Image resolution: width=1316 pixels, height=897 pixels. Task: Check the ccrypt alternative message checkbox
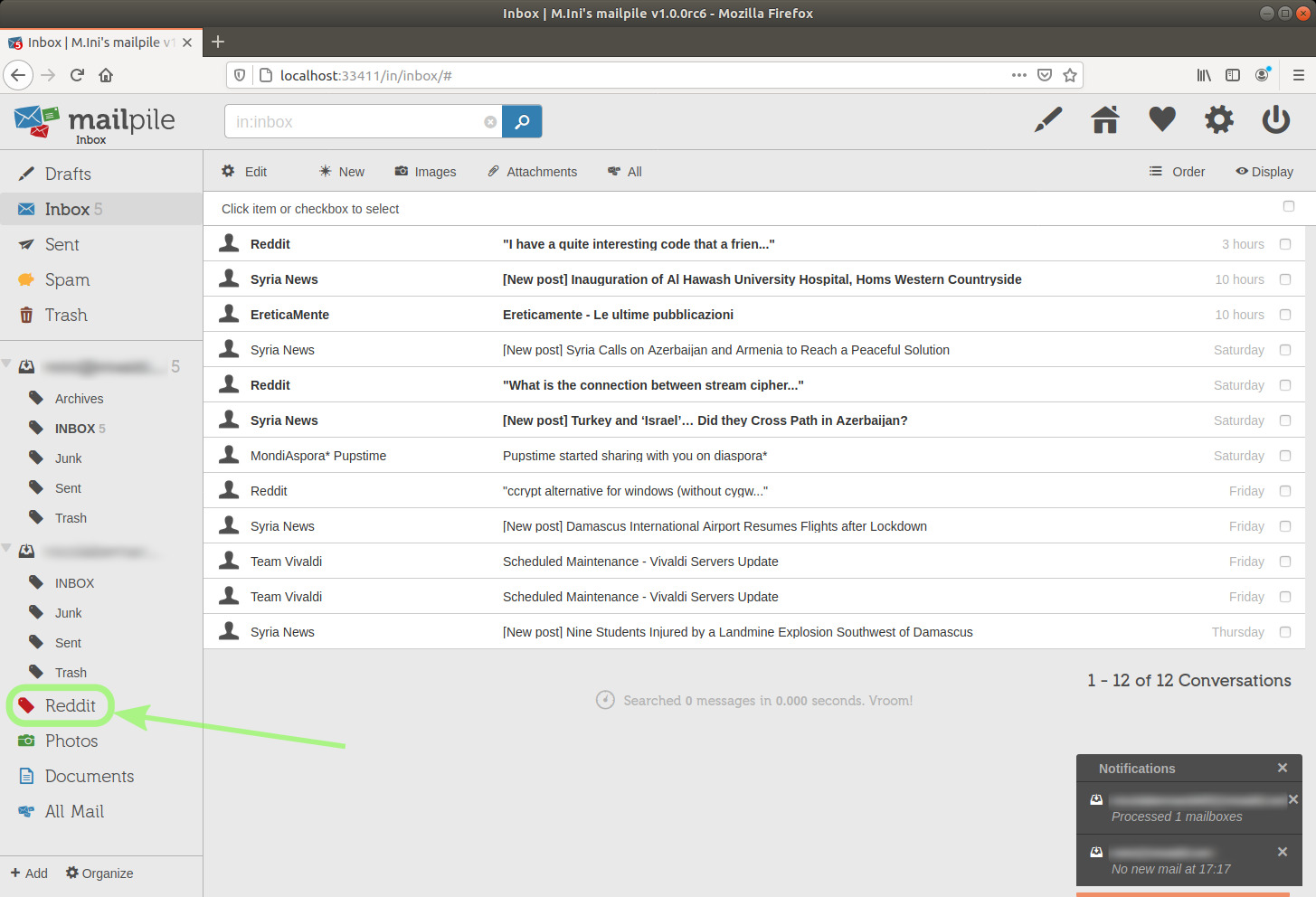coord(1285,491)
